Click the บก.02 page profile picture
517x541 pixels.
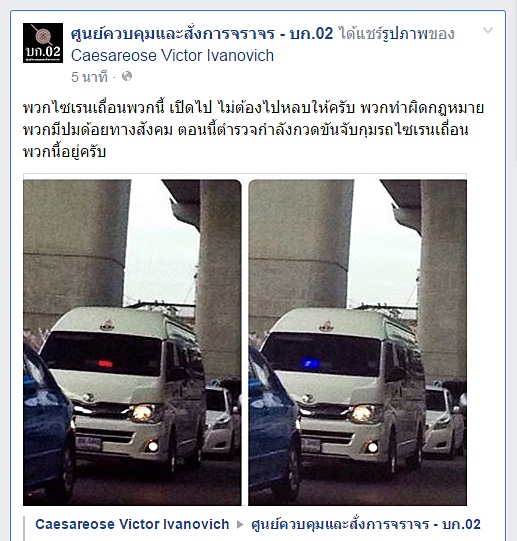43,43
